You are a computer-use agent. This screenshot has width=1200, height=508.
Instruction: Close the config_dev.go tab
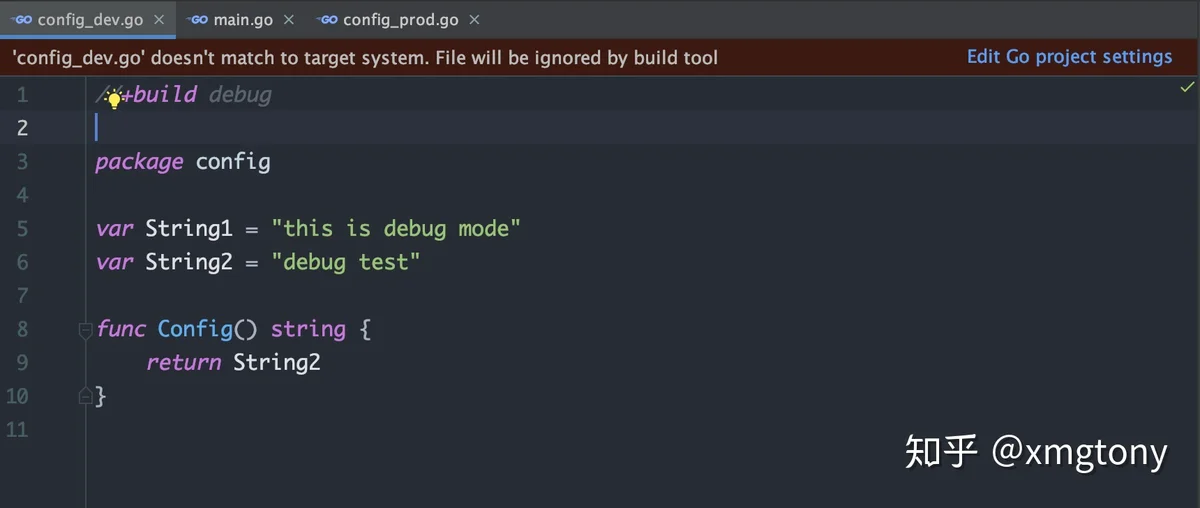click(159, 20)
